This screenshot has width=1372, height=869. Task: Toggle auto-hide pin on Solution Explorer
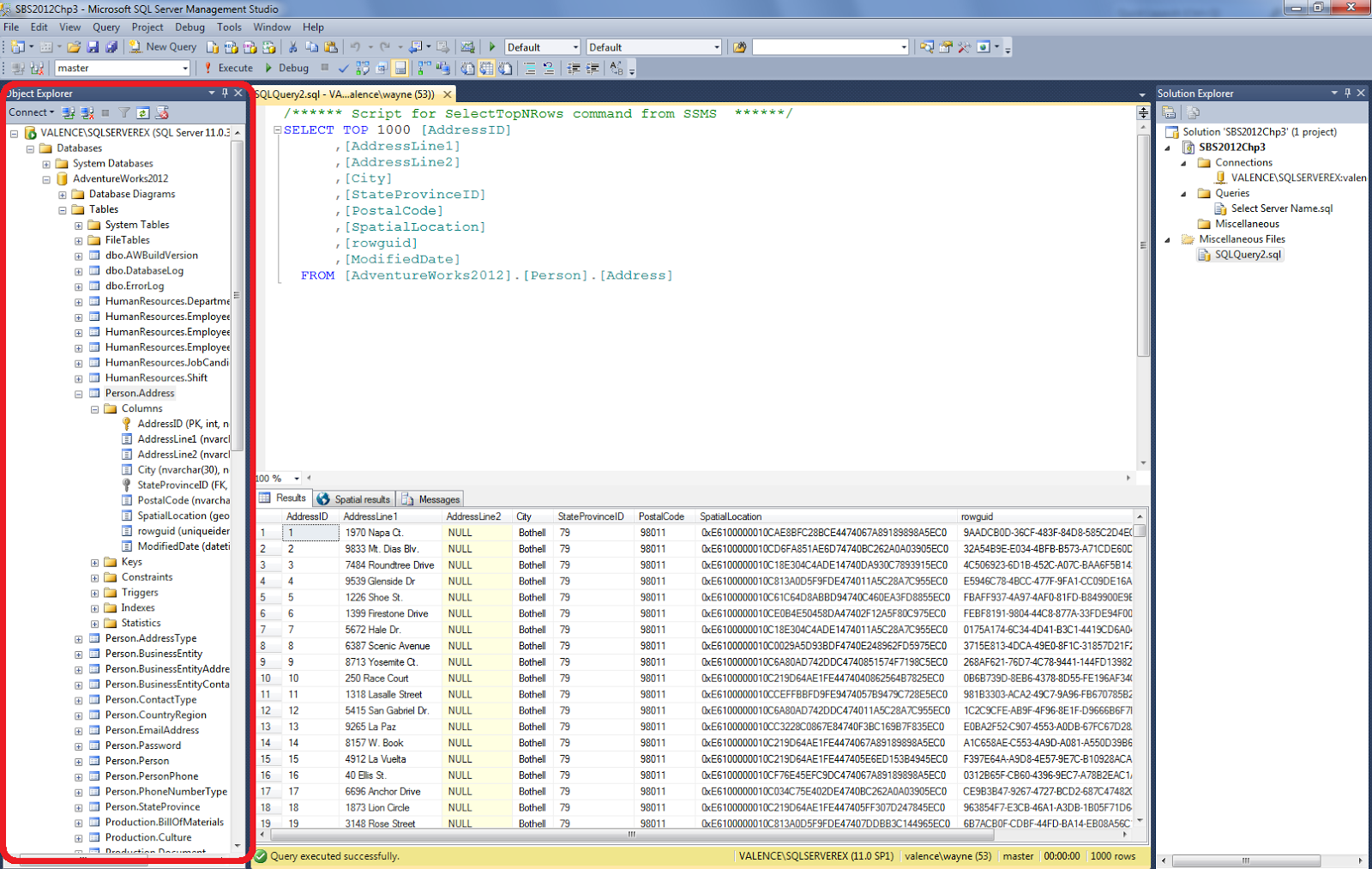click(1347, 93)
